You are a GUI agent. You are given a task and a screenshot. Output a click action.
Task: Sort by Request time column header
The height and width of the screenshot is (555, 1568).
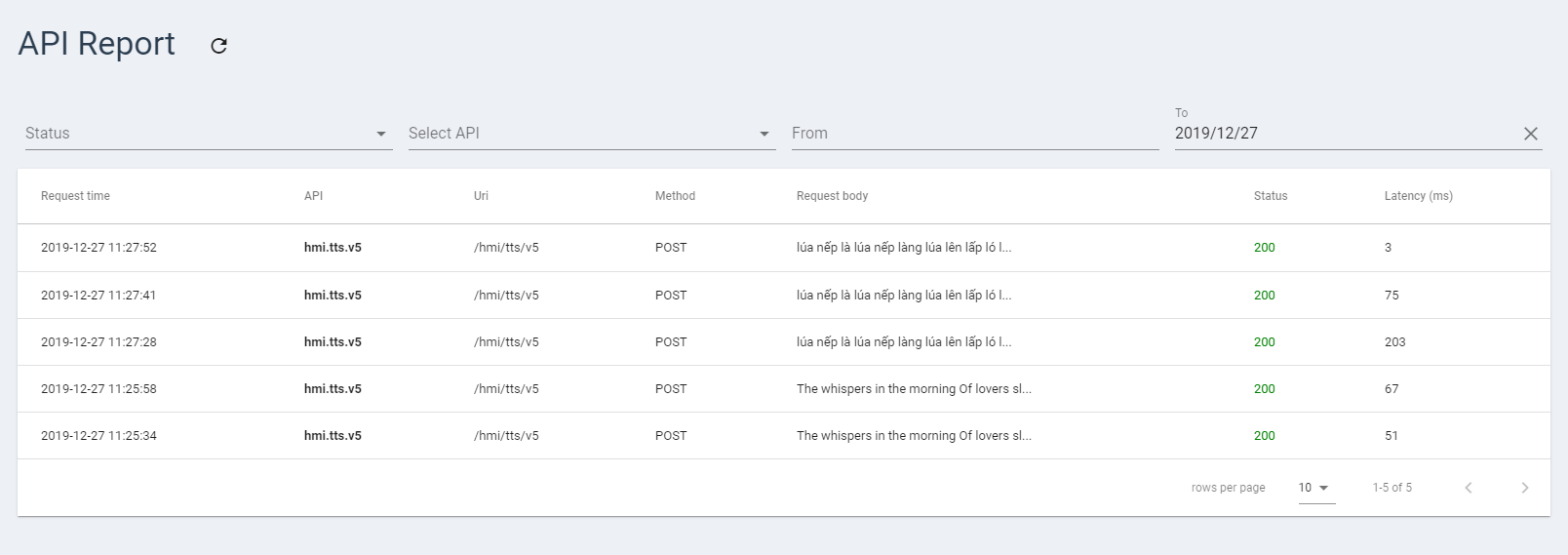[x=75, y=196]
